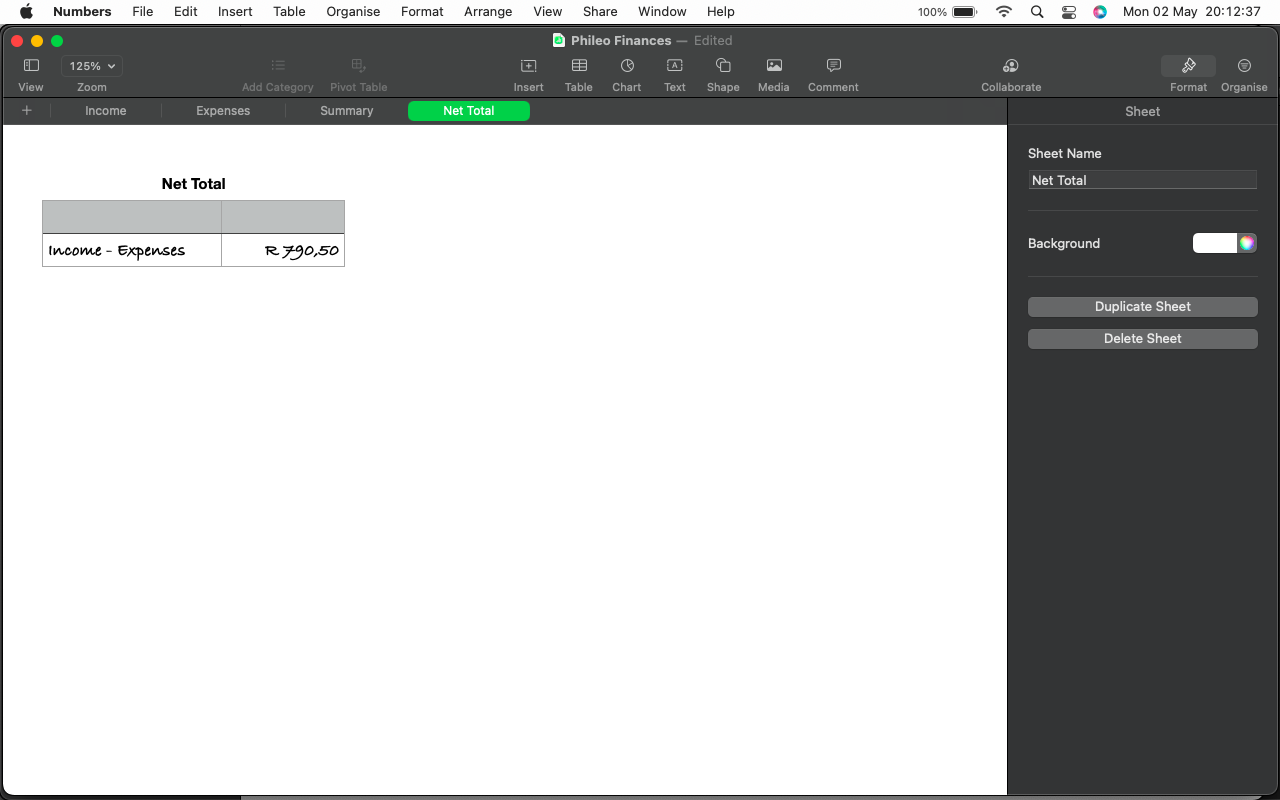Open the Arrange menu
The image size is (1280, 800).
[x=488, y=12]
